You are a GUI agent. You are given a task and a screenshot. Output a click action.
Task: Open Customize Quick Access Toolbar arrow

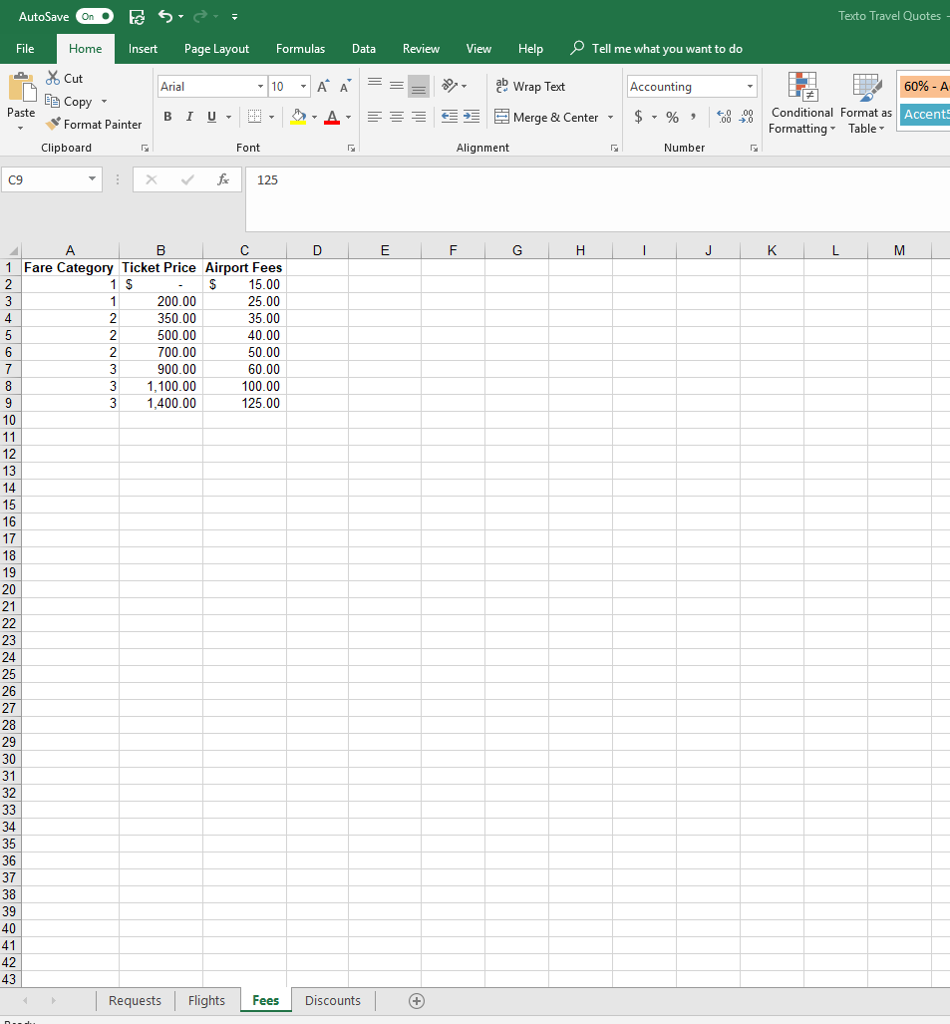click(x=234, y=17)
